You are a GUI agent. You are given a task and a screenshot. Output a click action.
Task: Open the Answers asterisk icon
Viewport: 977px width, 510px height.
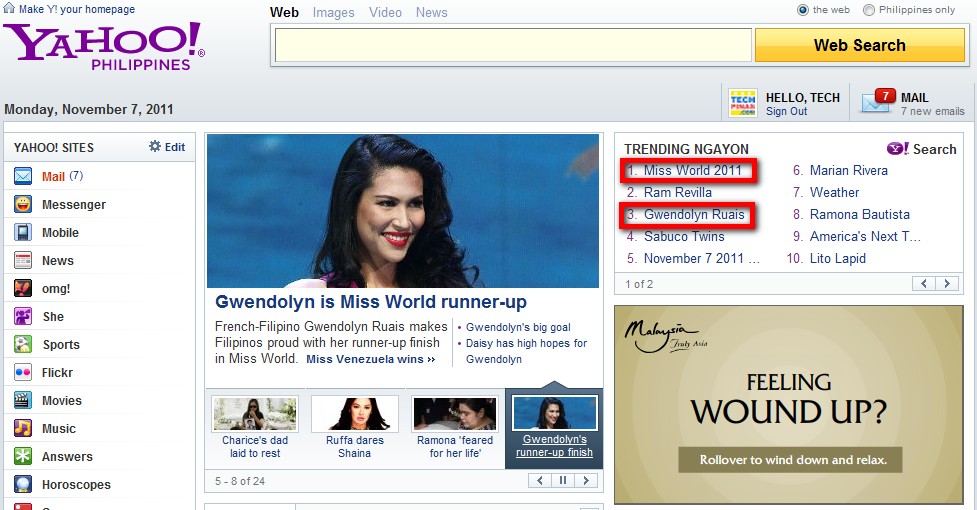(23, 456)
